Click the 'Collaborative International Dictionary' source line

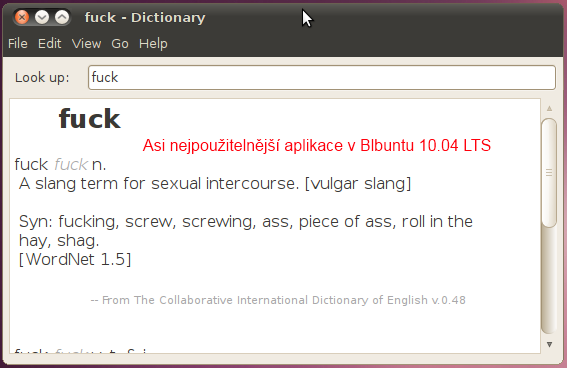[278, 300]
